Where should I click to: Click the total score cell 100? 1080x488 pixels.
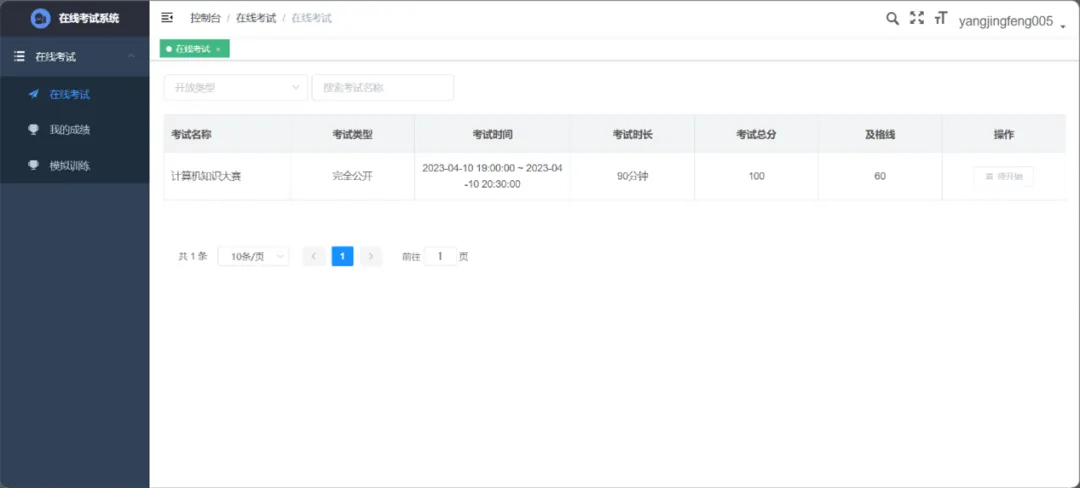756,176
